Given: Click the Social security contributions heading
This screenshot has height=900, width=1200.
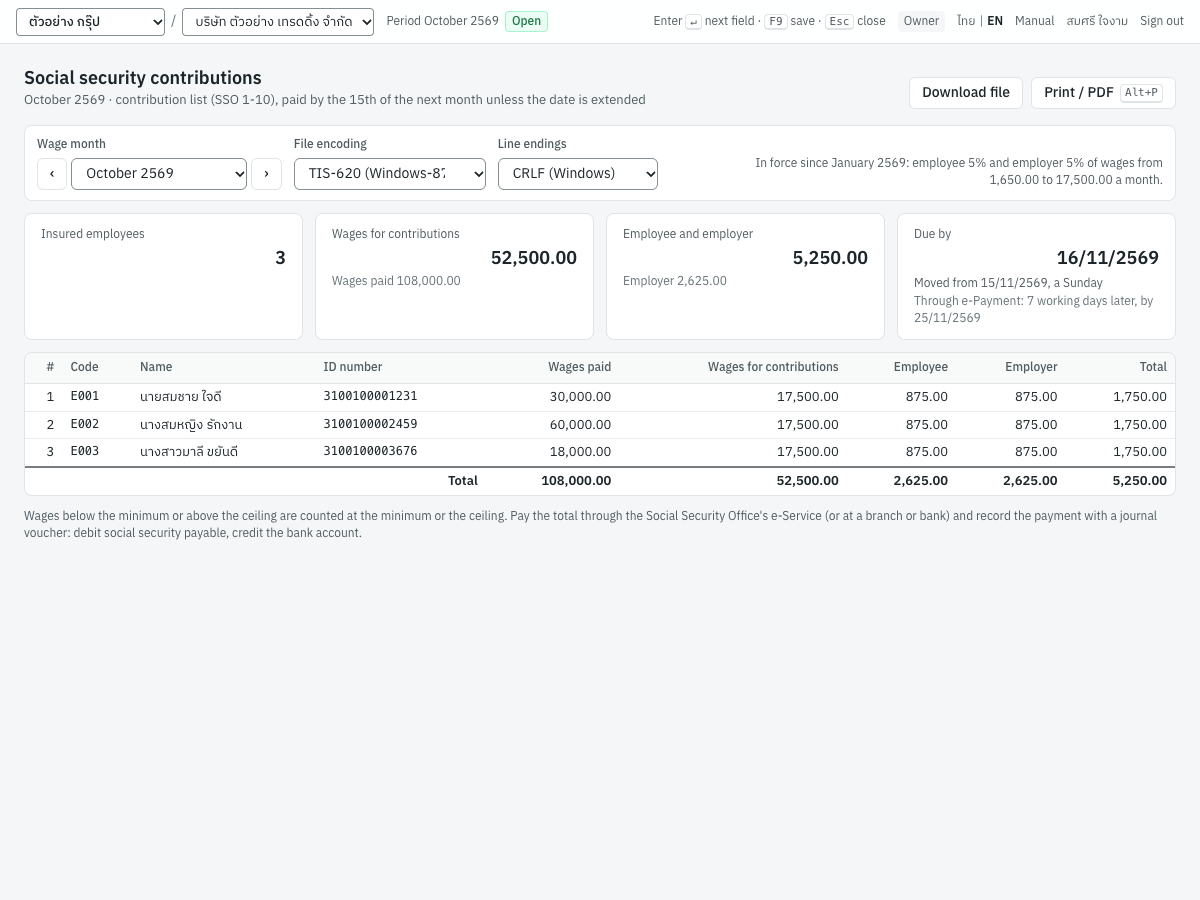Looking at the screenshot, I should (x=143, y=78).
